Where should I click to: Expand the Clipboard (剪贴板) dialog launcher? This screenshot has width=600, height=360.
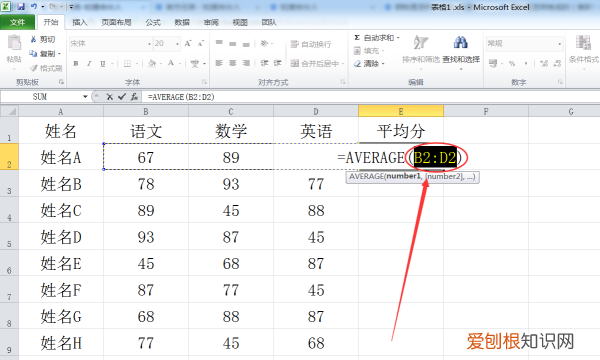(61, 82)
